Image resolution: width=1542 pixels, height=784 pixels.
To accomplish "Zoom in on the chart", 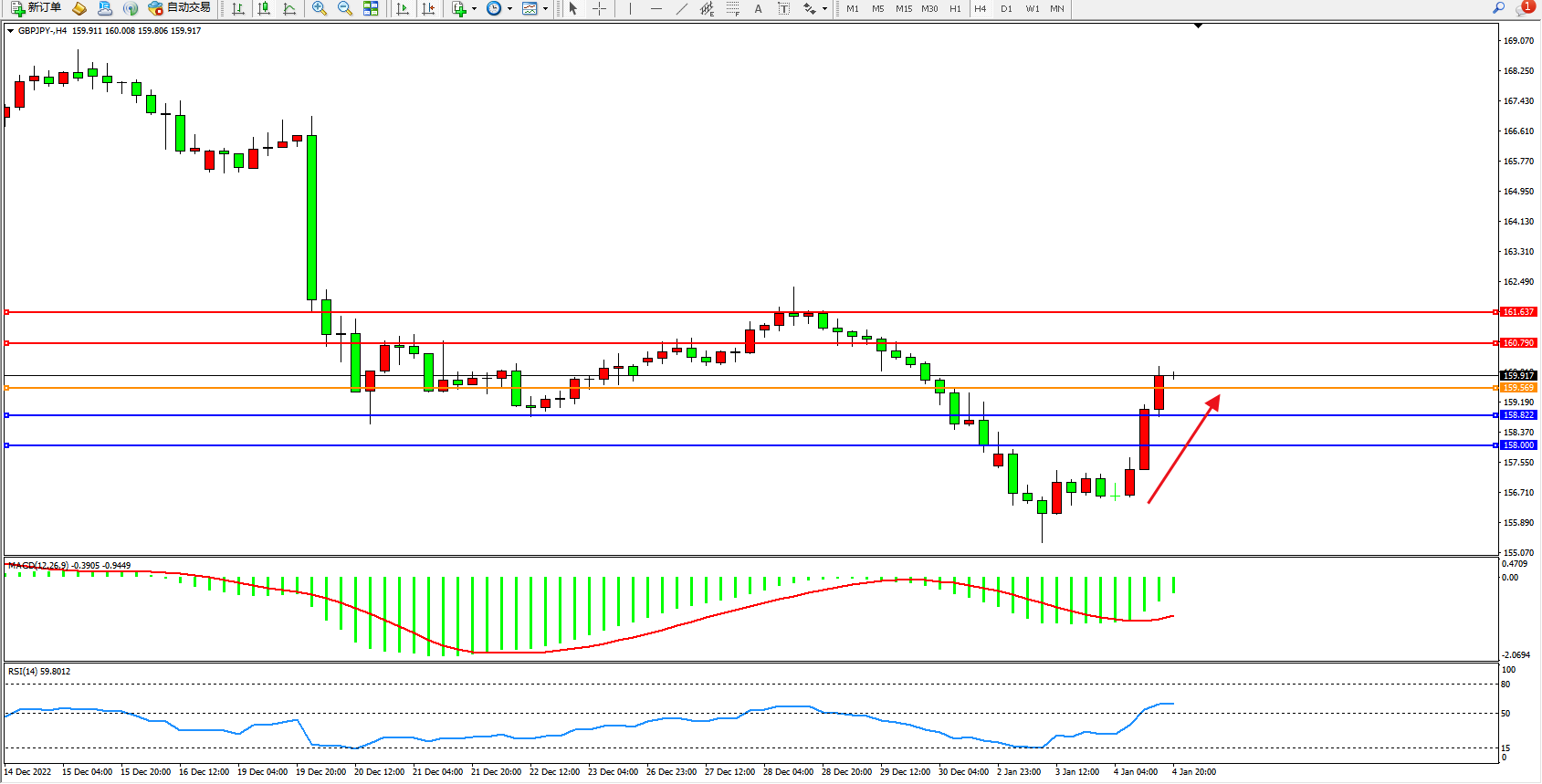I will 320,8.
